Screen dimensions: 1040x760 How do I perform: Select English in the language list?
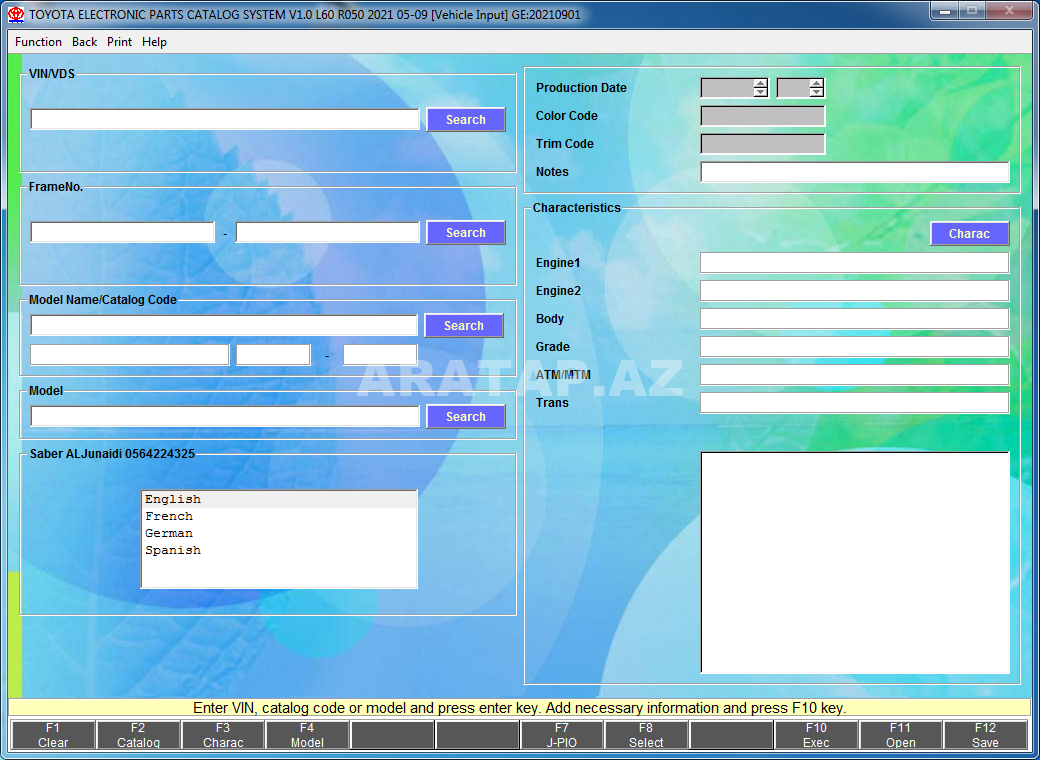click(279, 499)
